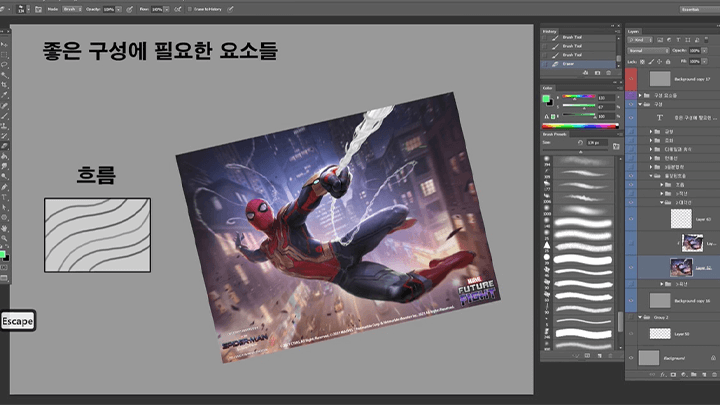Open the Brush Preset picker arrow
Viewport: 720px width, 405px height.
point(28,9)
